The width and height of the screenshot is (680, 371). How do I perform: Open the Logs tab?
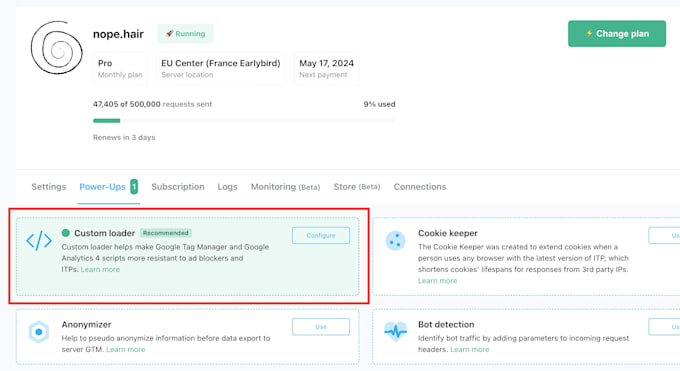coord(227,187)
